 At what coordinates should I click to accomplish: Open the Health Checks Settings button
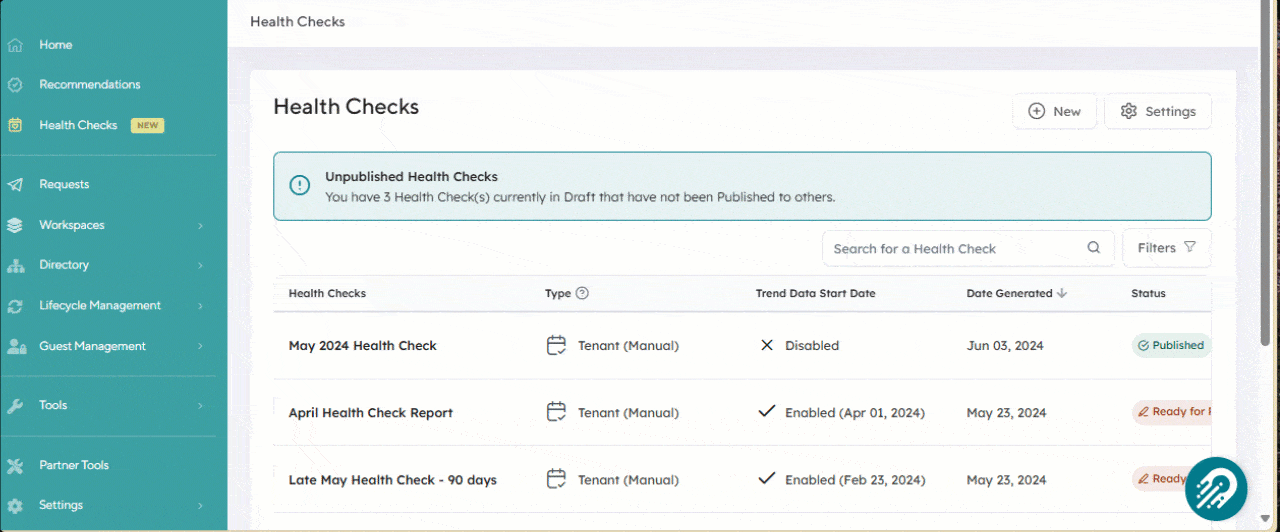pos(1157,111)
